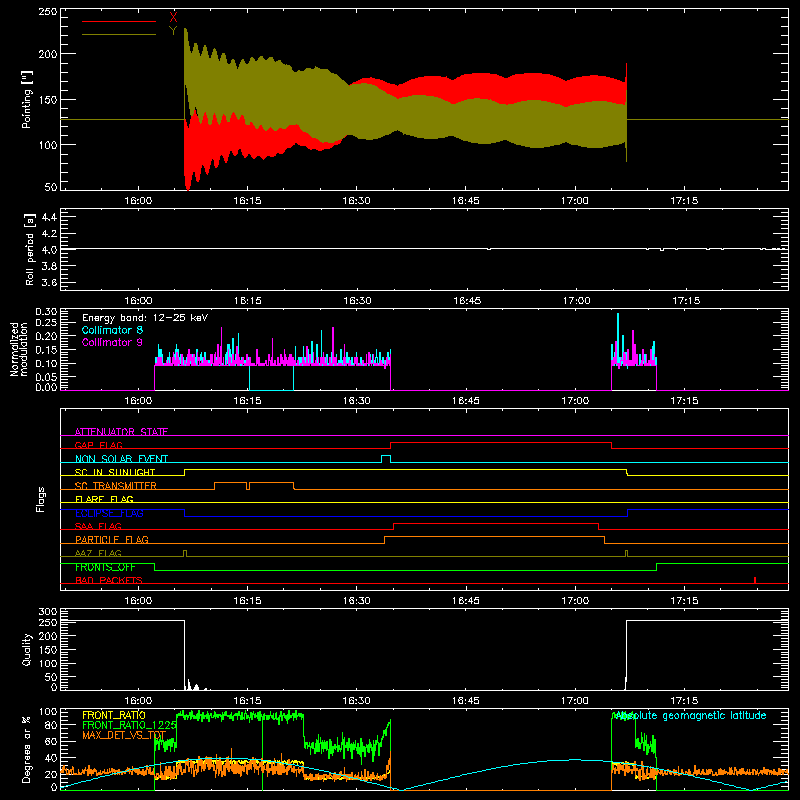Click the "0.30" tick on modulation axis
The image size is (800, 800).
pyautogui.click(x=46, y=311)
